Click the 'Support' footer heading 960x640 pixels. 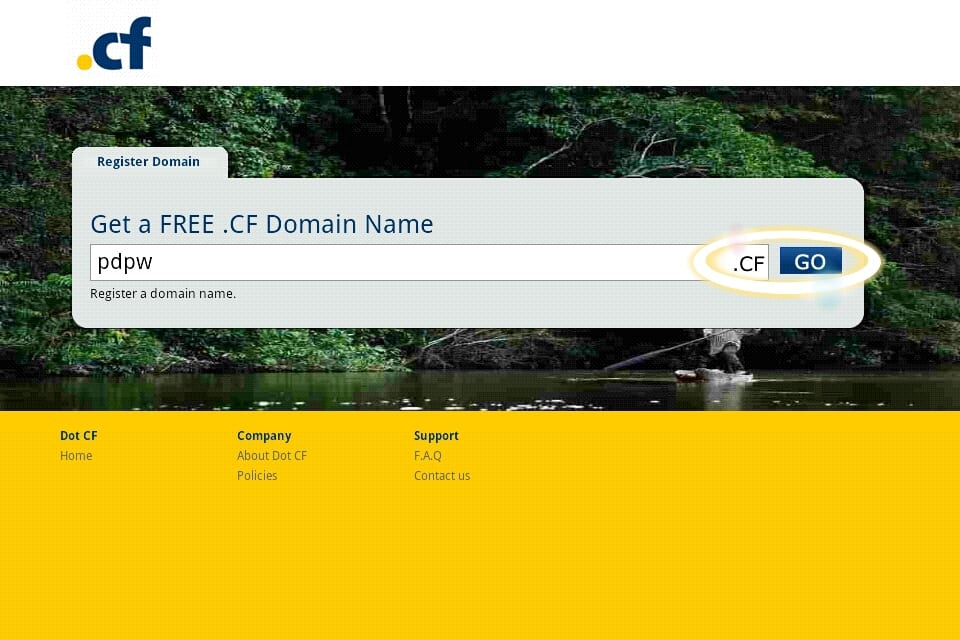[x=436, y=436]
